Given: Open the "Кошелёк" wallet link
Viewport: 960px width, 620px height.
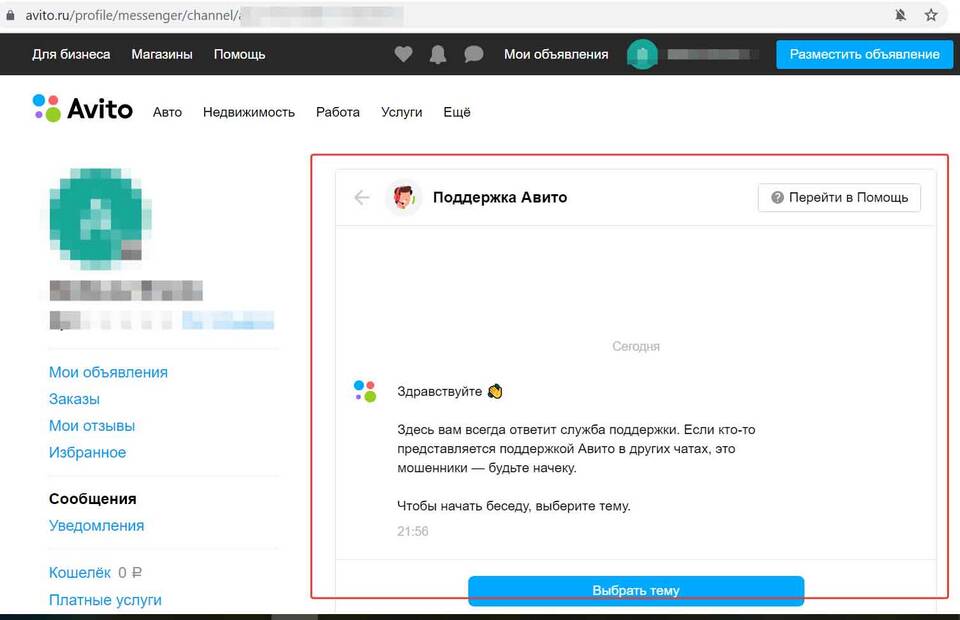Looking at the screenshot, I should [80, 573].
